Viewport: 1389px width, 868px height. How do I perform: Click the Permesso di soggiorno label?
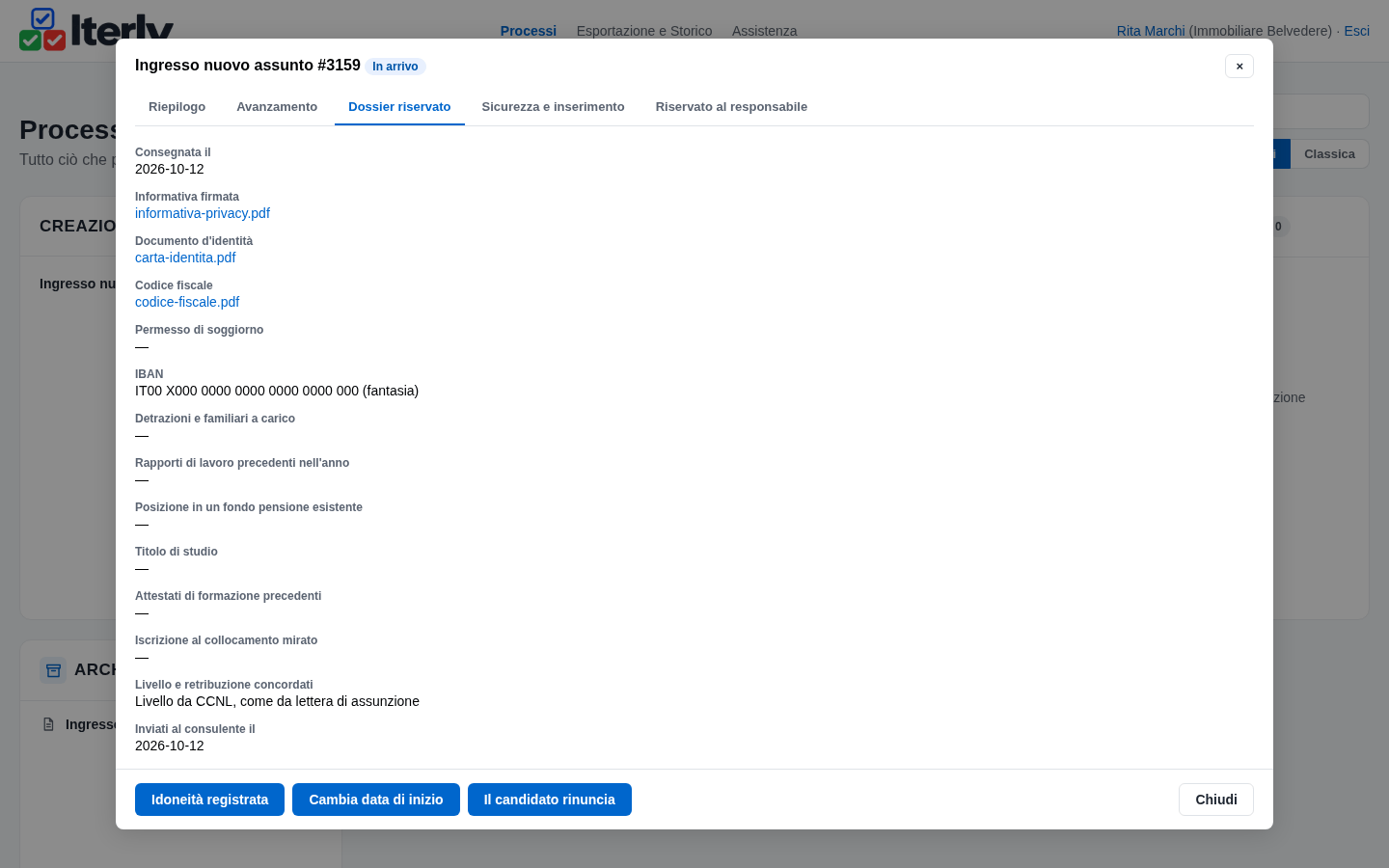tap(199, 330)
